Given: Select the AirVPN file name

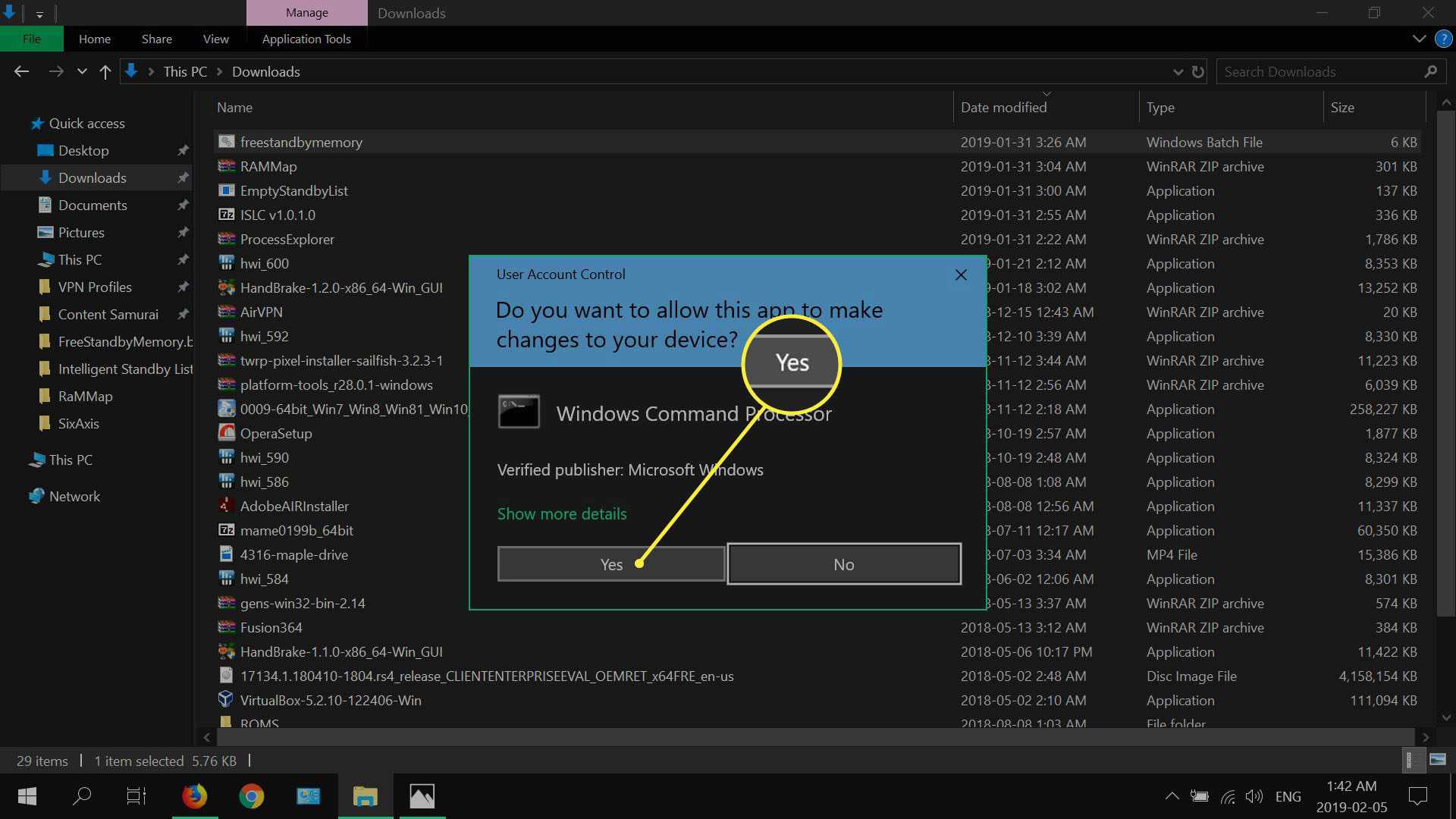Looking at the screenshot, I should coord(262,312).
